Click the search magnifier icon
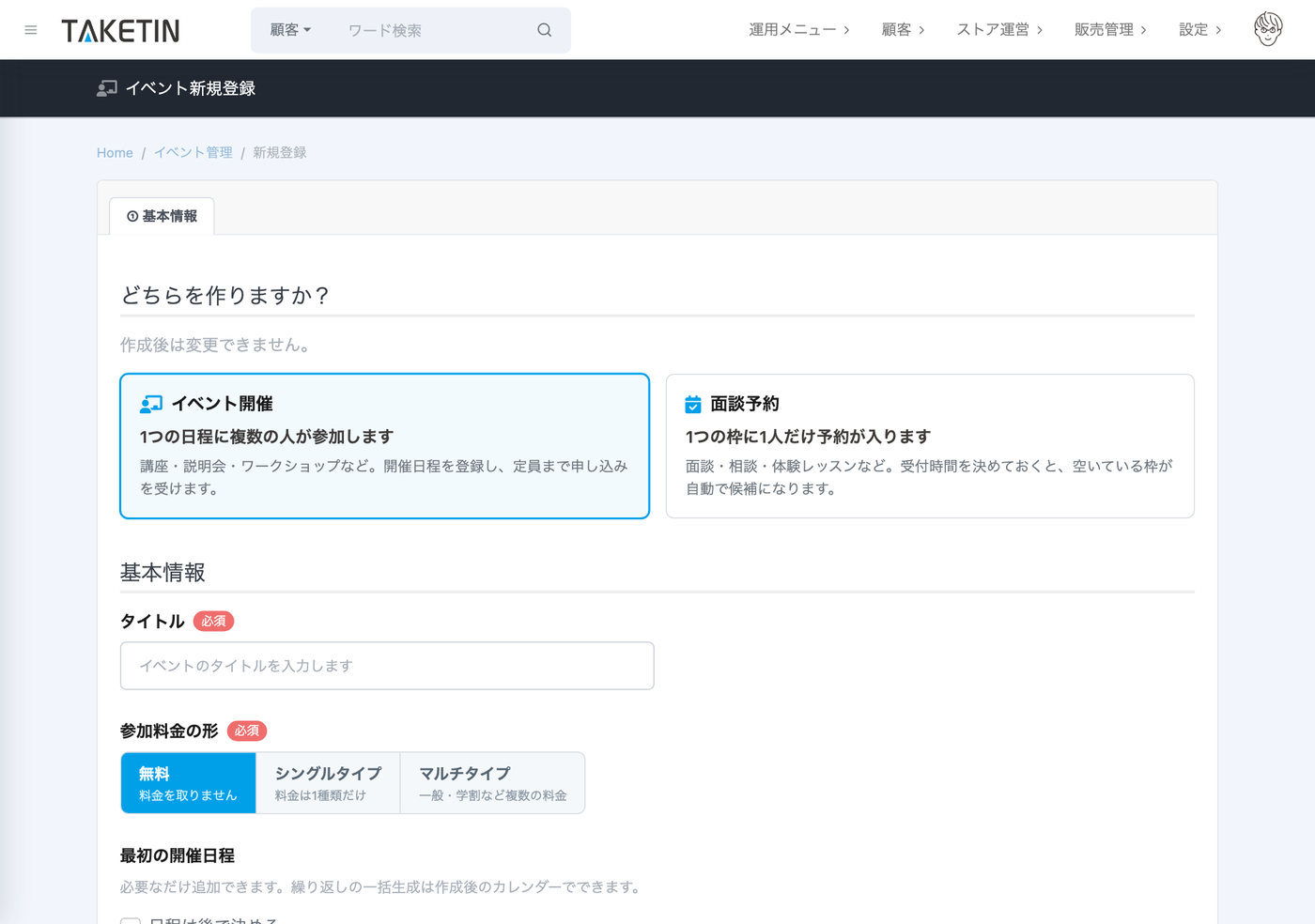The height and width of the screenshot is (924, 1315). click(x=545, y=30)
